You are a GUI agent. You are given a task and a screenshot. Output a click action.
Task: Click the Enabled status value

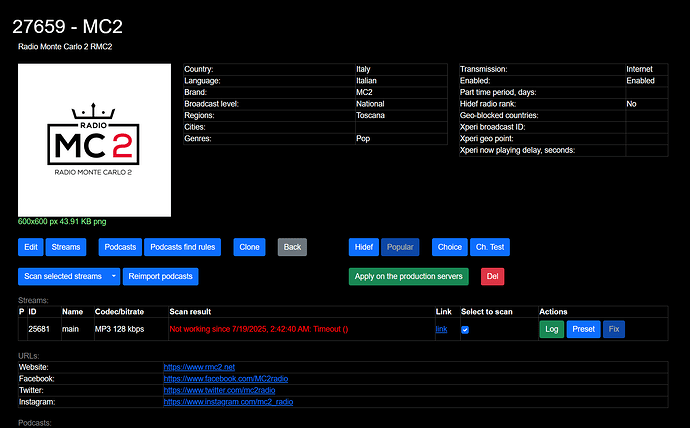640,80
